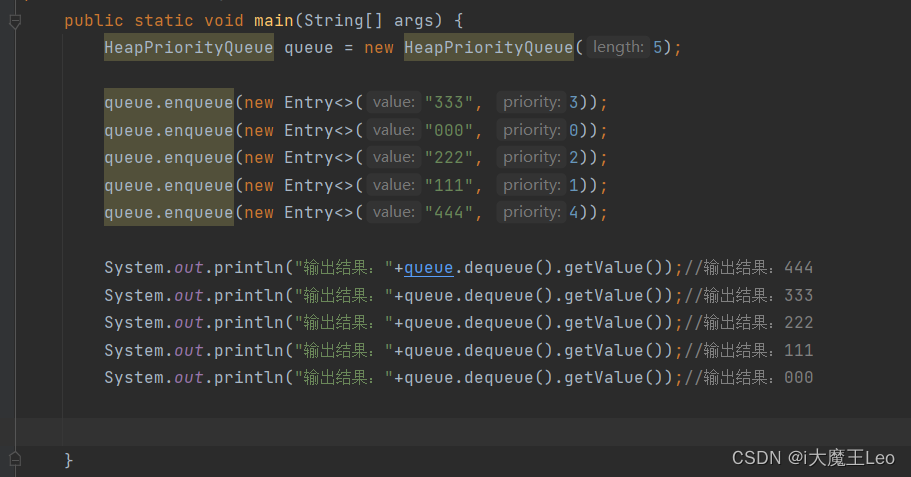Click the public keyword
This screenshot has width=911, height=477.
94,21
